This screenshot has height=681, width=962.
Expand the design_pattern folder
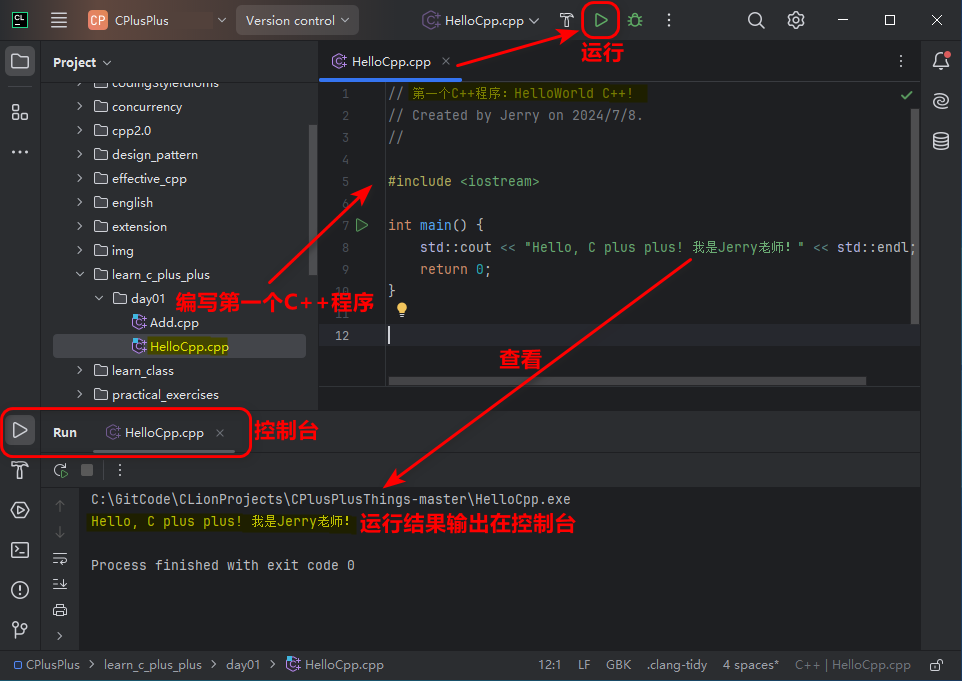80,155
